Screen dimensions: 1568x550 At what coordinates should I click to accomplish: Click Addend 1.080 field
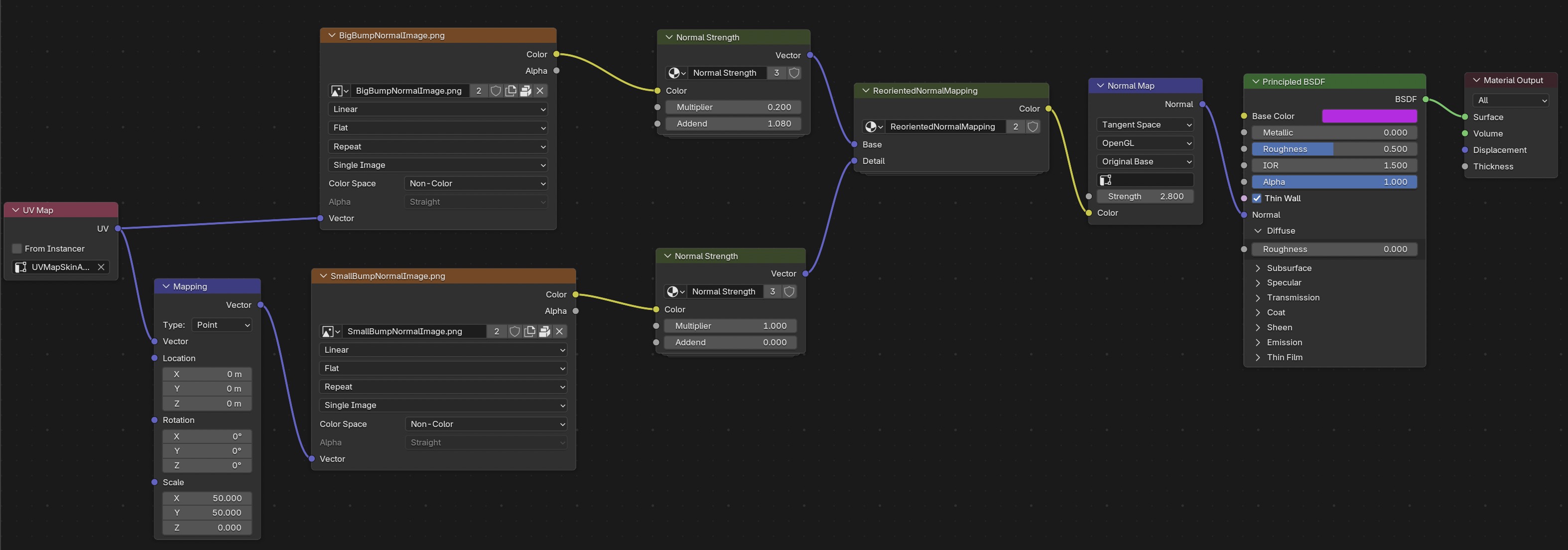pyautogui.click(x=734, y=124)
